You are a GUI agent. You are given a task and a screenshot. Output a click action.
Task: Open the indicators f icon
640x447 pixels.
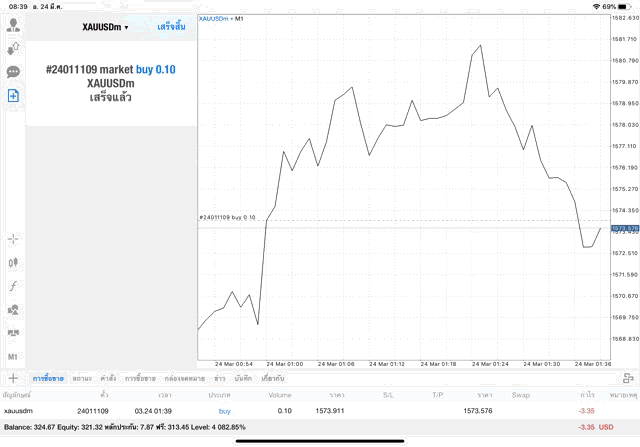[14, 286]
